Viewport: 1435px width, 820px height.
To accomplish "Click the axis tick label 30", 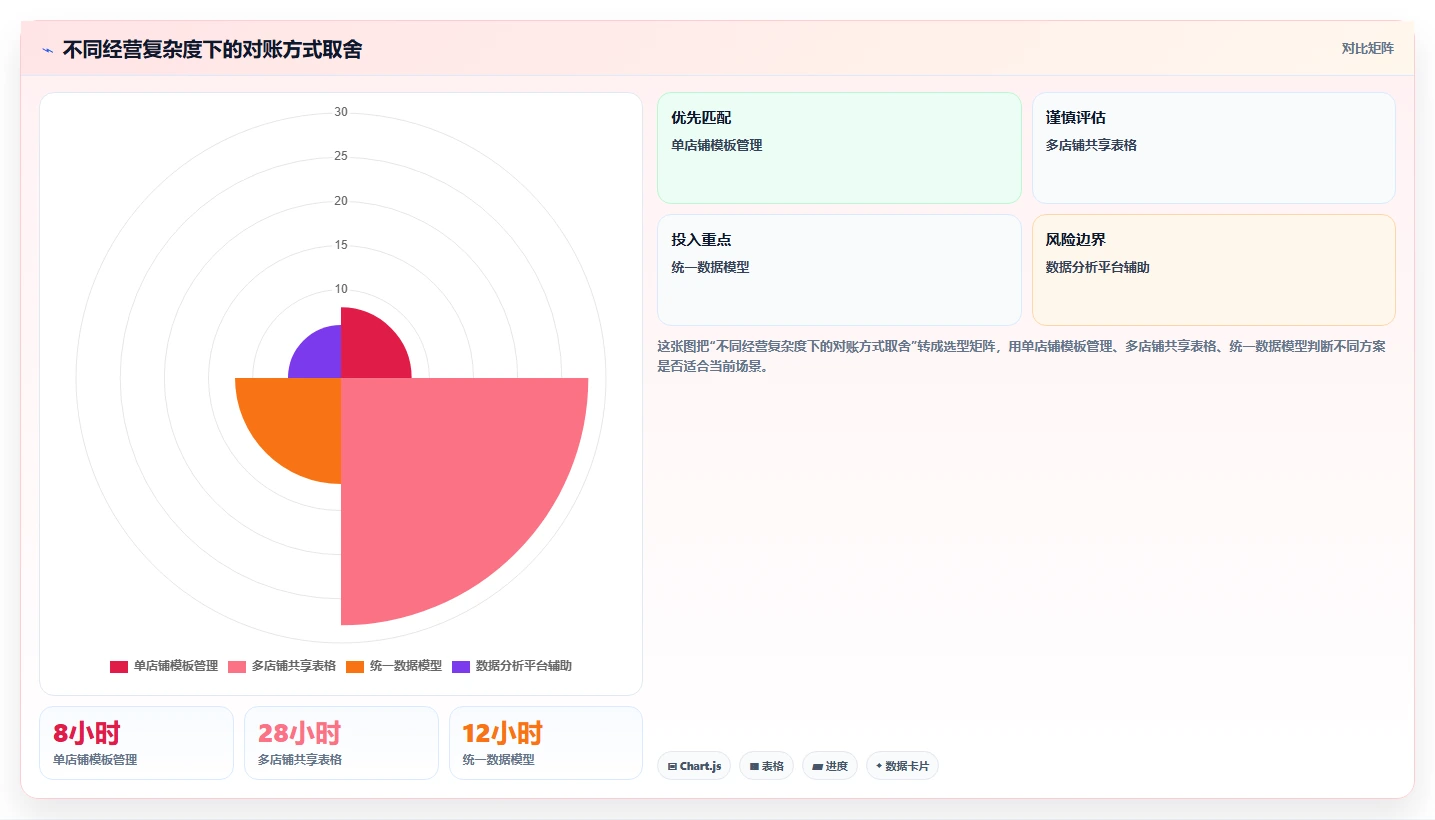I will (341, 112).
